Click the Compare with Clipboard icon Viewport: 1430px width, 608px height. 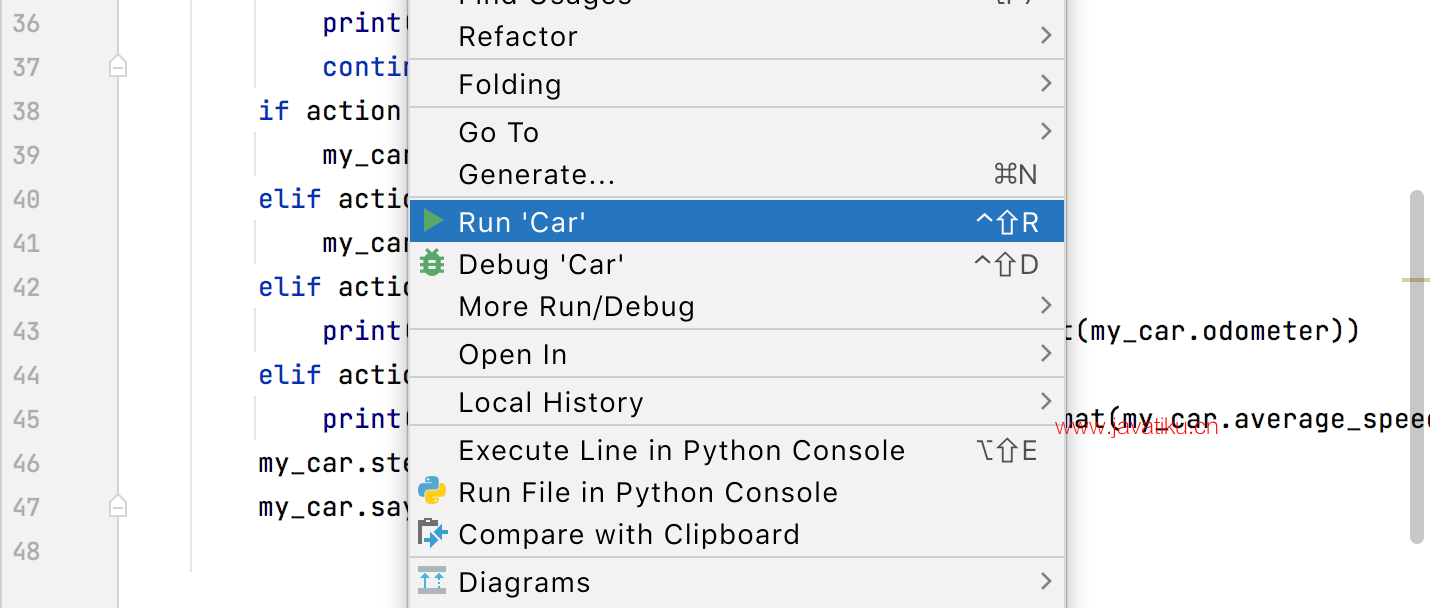[432, 534]
